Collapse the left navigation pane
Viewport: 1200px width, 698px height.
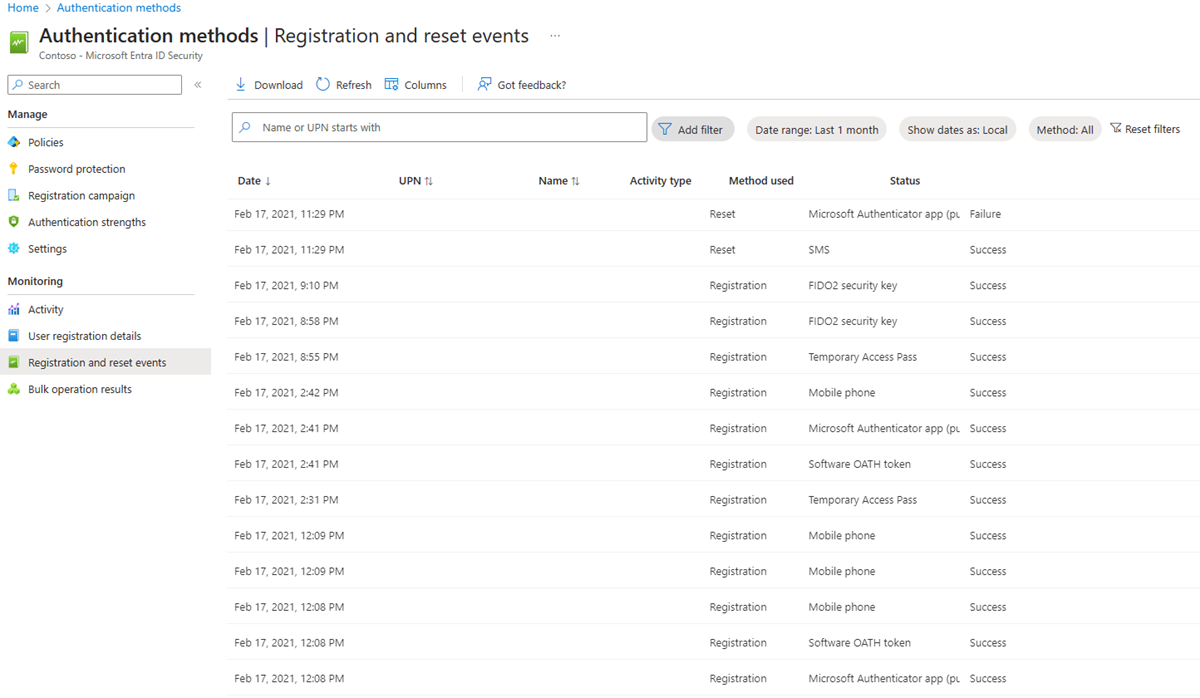[x=197, y=84]
